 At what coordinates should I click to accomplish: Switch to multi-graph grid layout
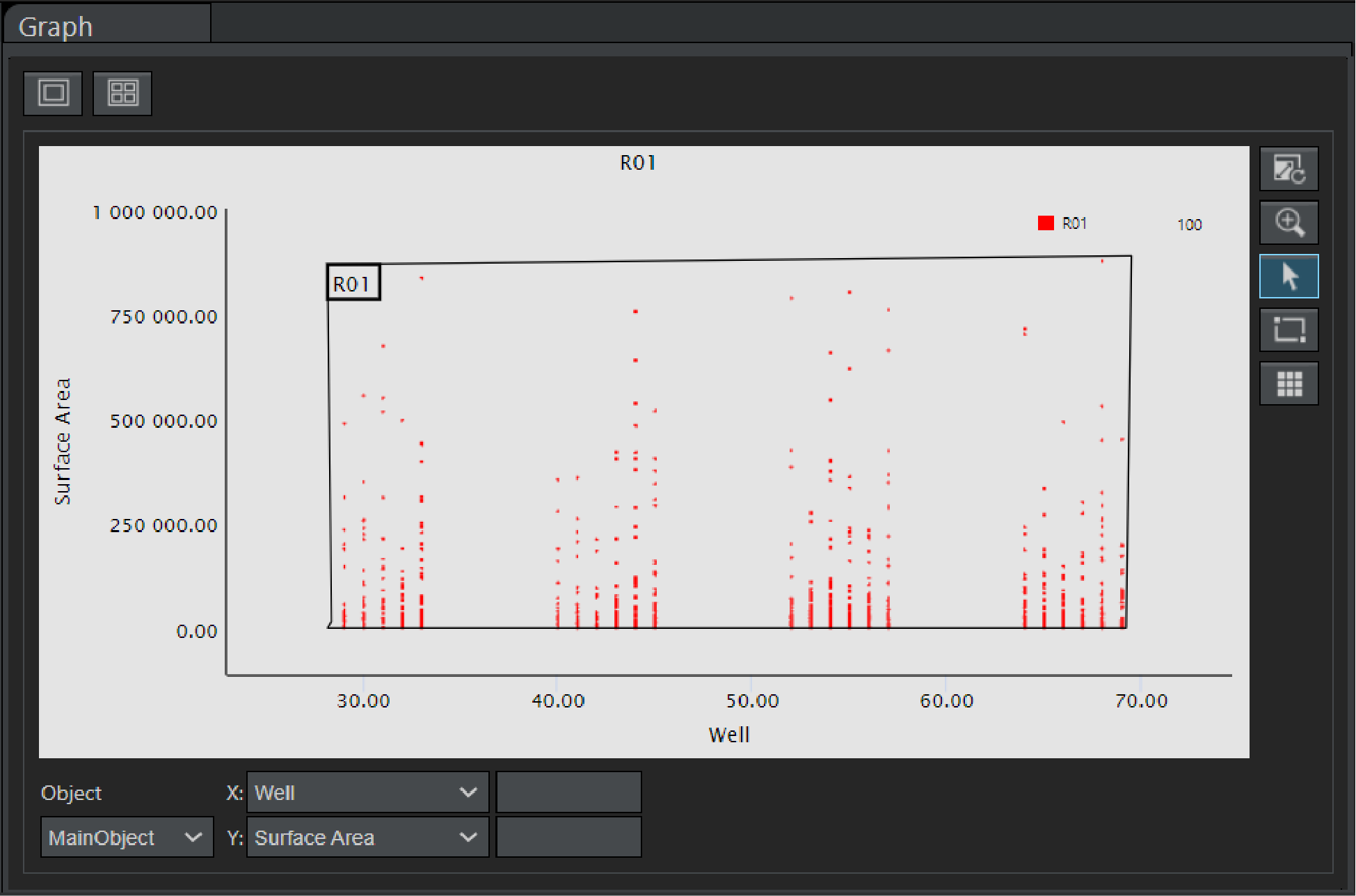point(122,93)
